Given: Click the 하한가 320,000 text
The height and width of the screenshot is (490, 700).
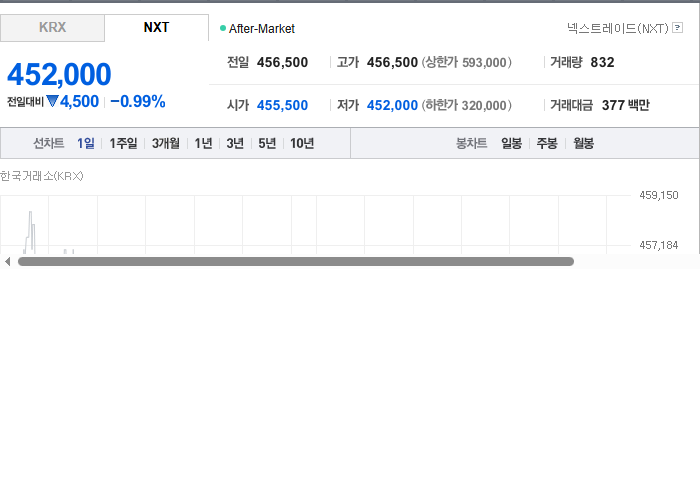Looking at the screenshot, I should coord(467,105).
